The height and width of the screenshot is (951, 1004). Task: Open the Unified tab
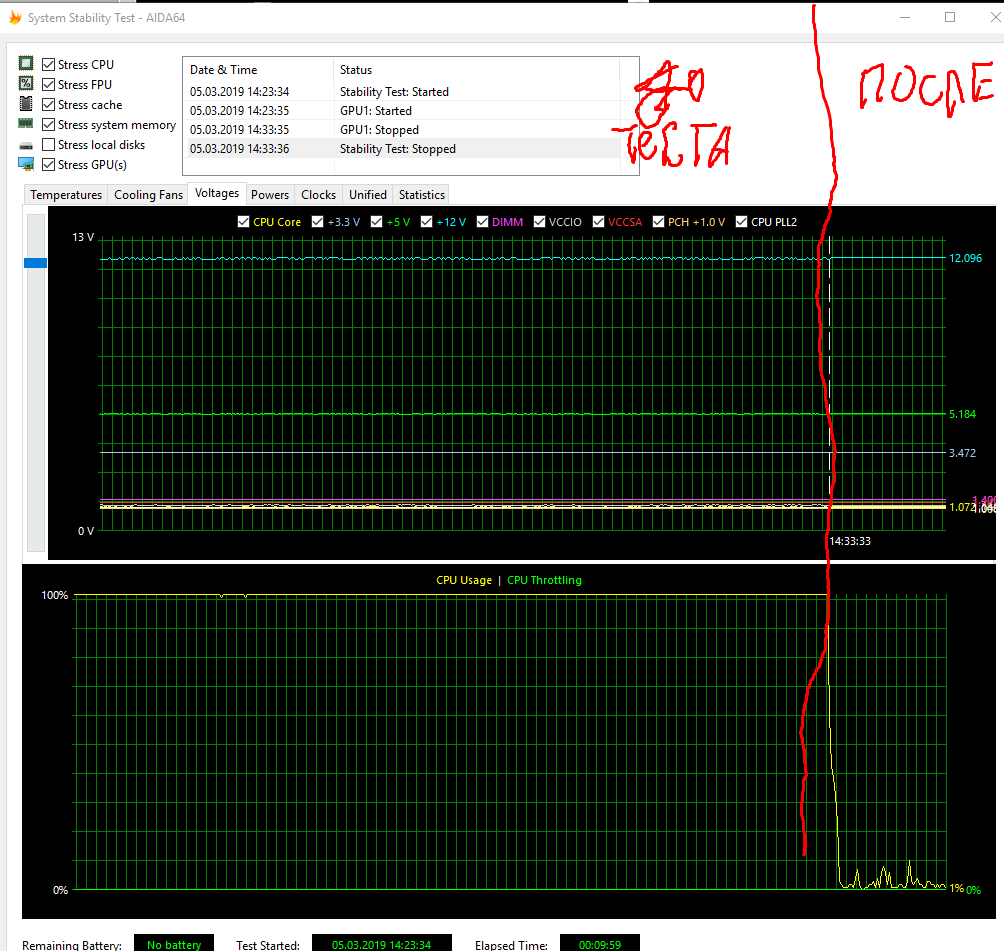tap(368, 195)
